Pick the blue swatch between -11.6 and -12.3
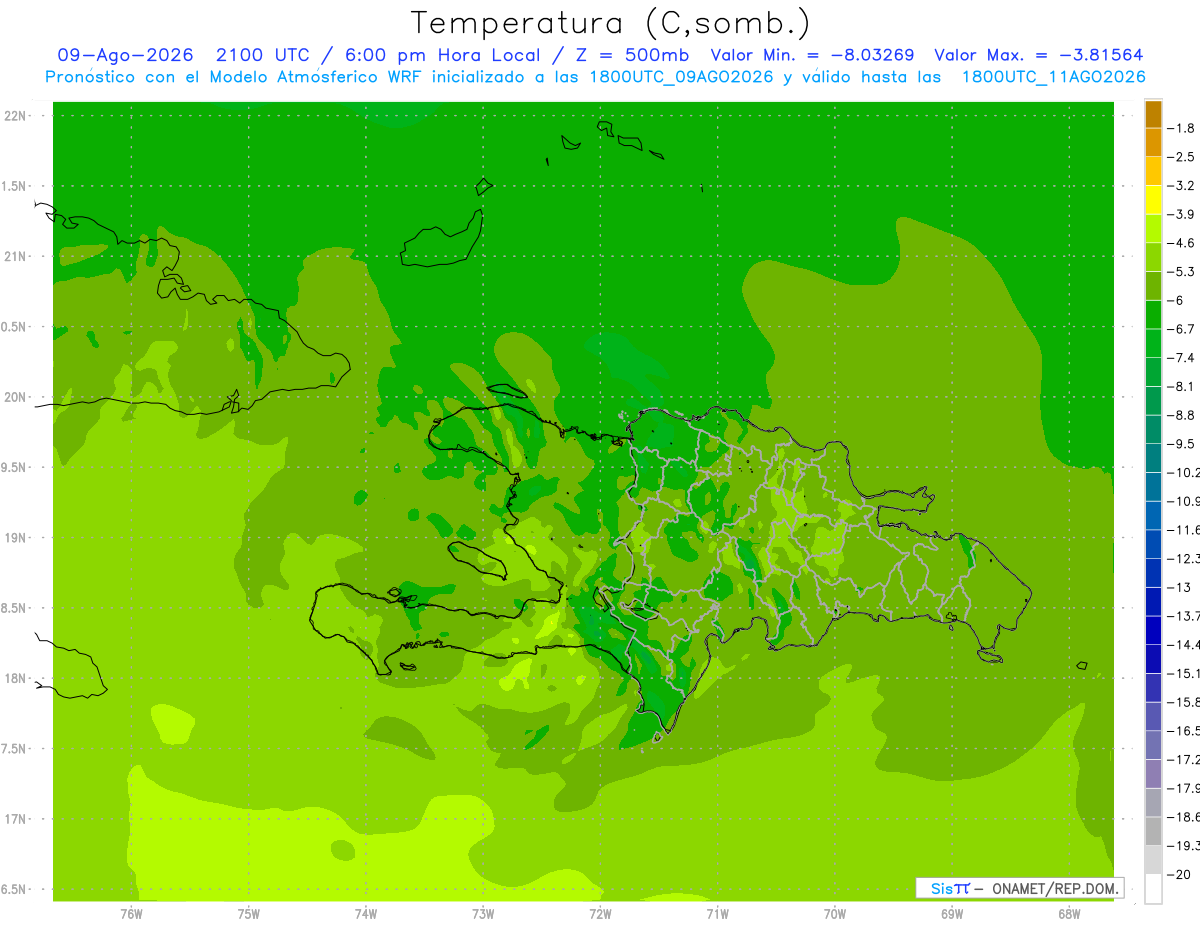 pyautogui.click(x=1153, y=543)
